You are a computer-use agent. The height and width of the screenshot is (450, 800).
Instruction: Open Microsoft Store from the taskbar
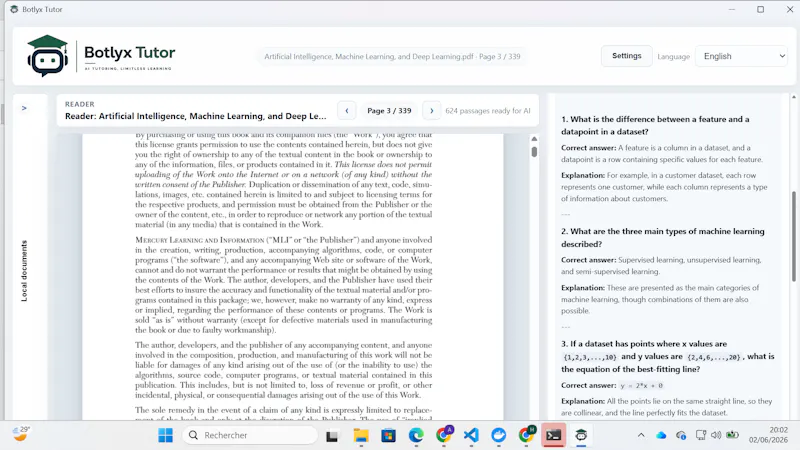[x=388, y=436]
